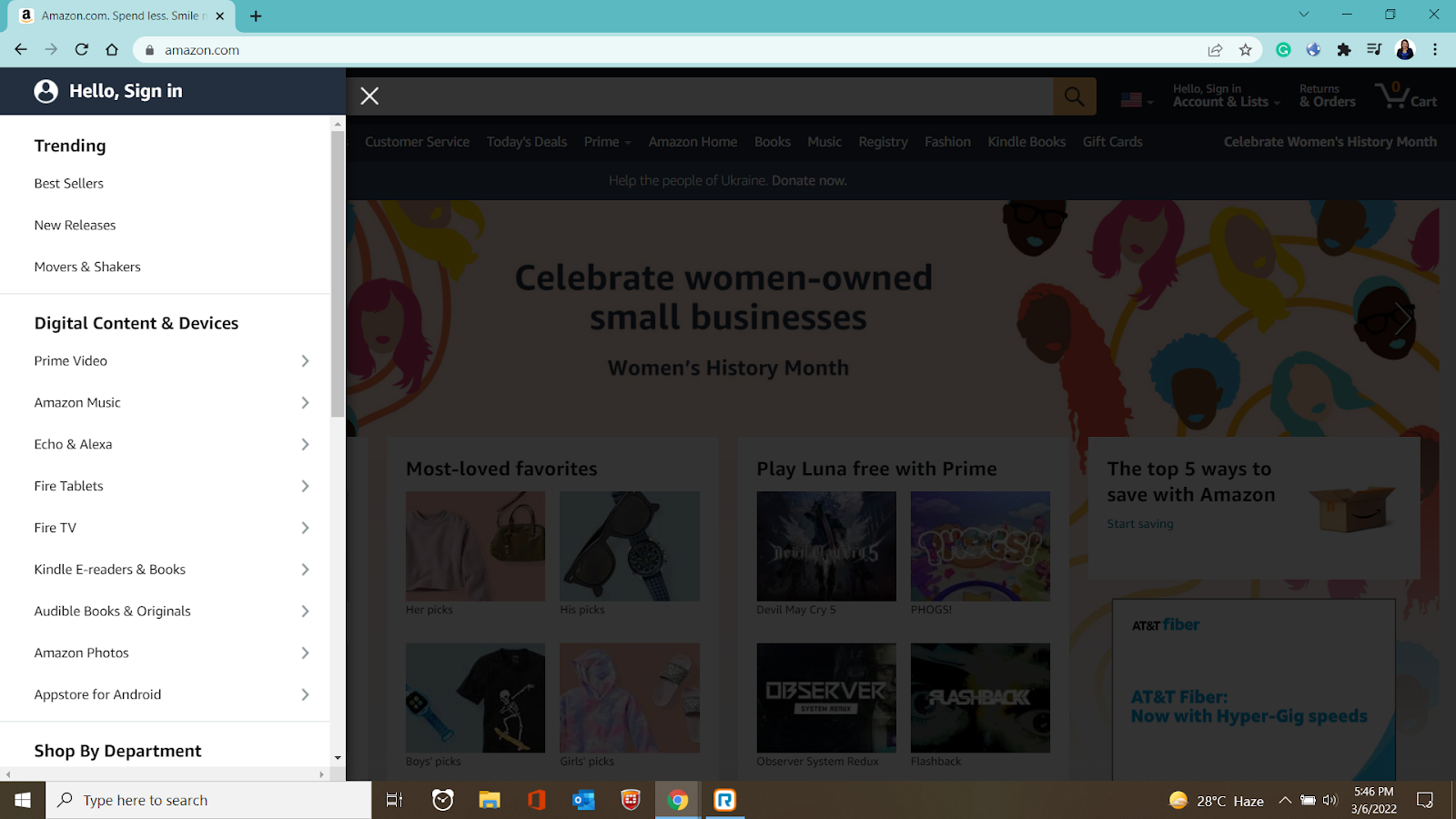Go back with the browser back arrow
Viewport: 1456px width, 819px height.
click(x=20, y=50)
